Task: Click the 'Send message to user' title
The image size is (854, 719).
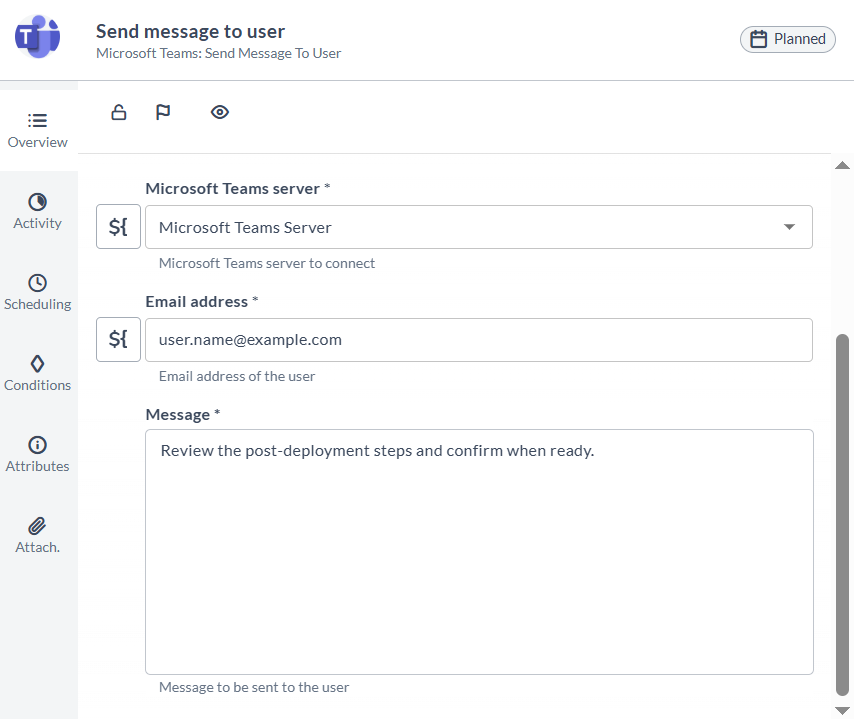Action: pyautogui.click(x=191, y=32)
